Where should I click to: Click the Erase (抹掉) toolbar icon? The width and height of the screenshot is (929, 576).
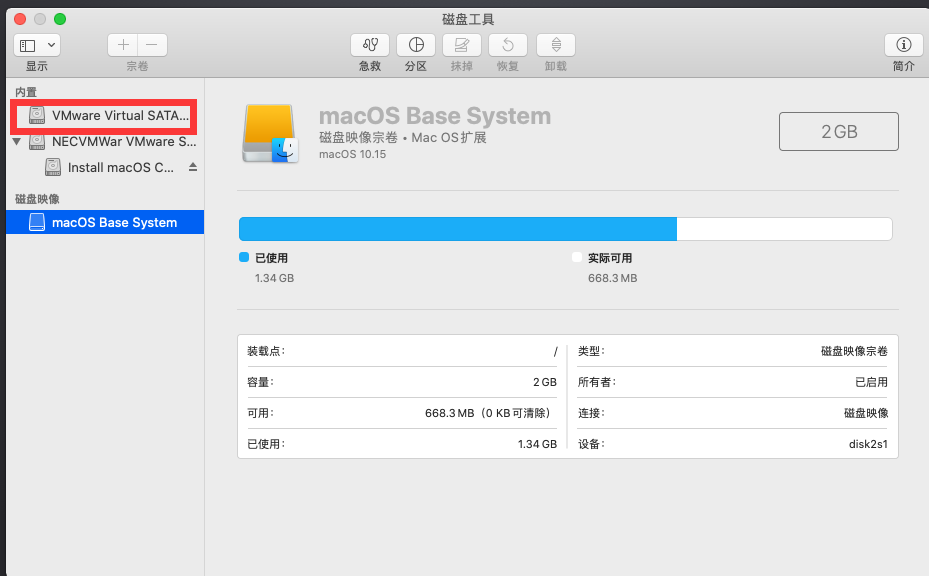(461, 45)
